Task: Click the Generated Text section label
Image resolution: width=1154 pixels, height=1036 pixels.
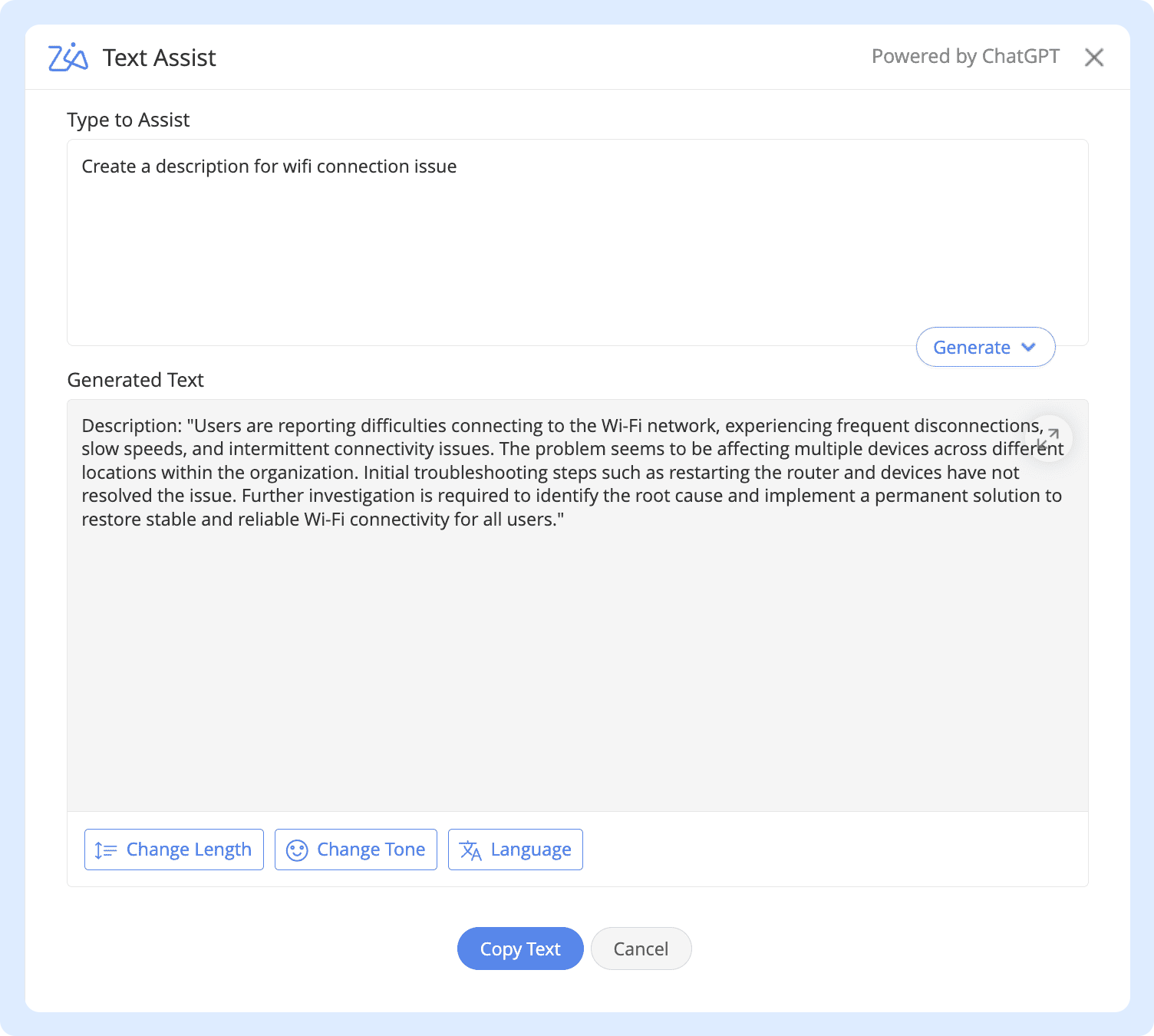Action: [135, 380]
